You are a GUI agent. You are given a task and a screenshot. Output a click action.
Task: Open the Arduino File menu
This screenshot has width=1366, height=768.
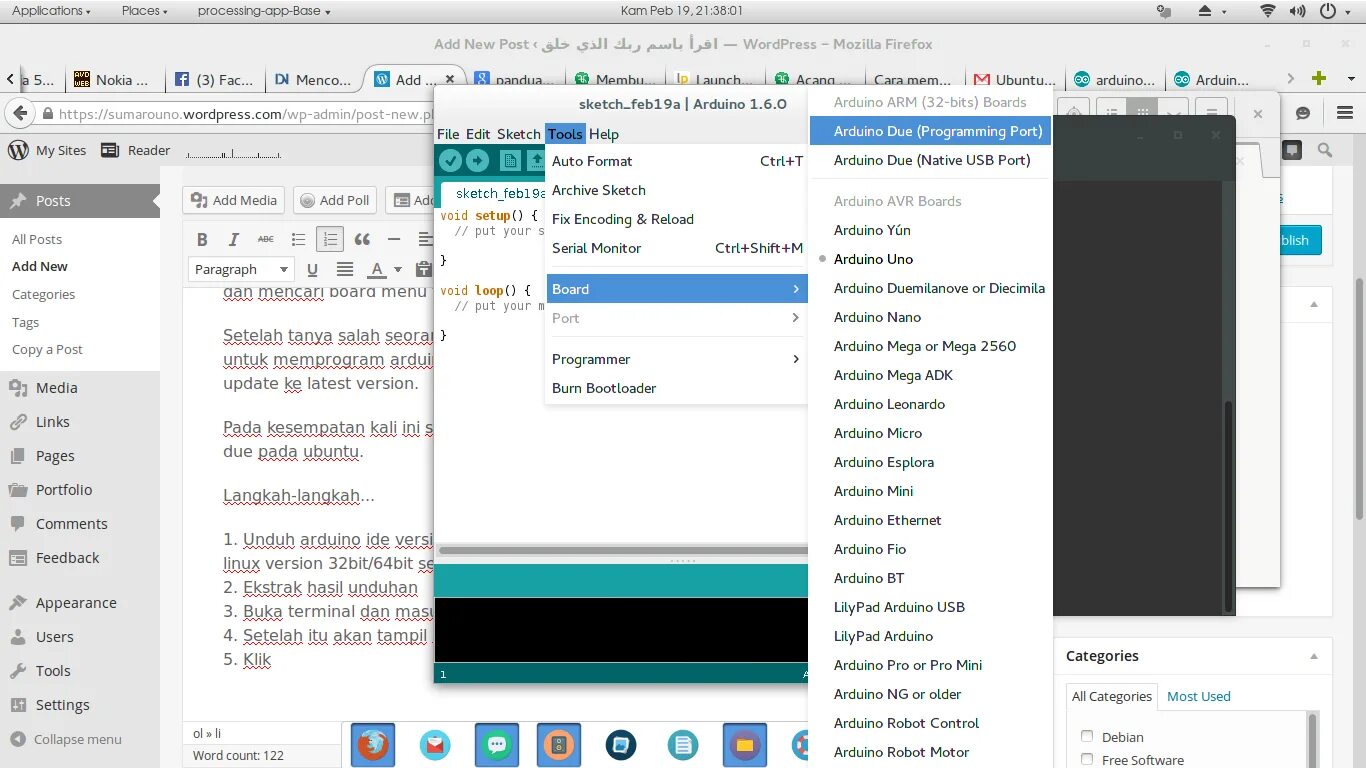(x=448, y=134)
